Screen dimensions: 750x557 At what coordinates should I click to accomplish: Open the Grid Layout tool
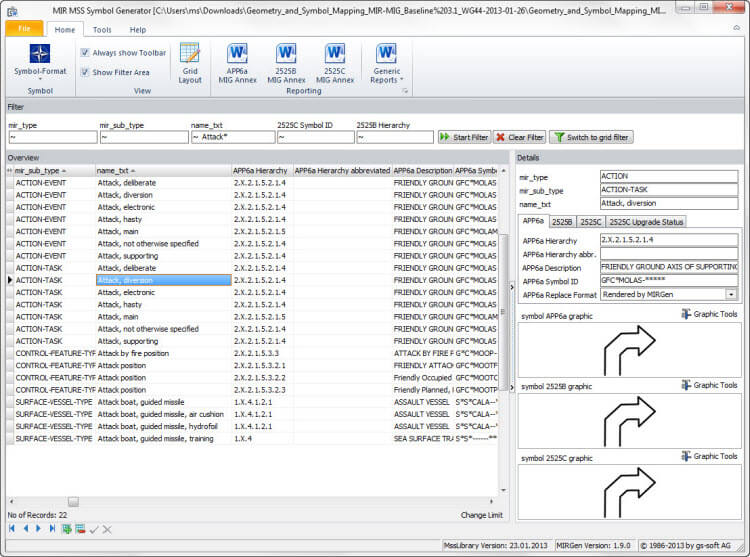tap(190, 63)
